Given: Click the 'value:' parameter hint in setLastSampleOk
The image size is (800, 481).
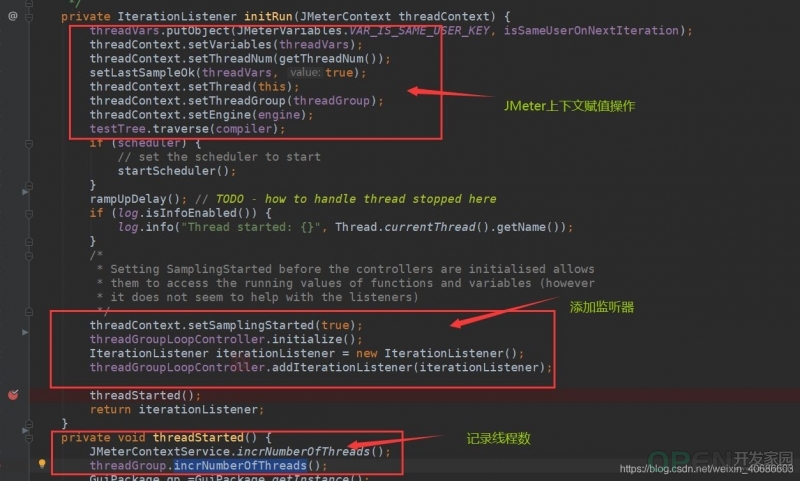Looking at the screenshot, I should pyautogui.click(x=305, y=72).
